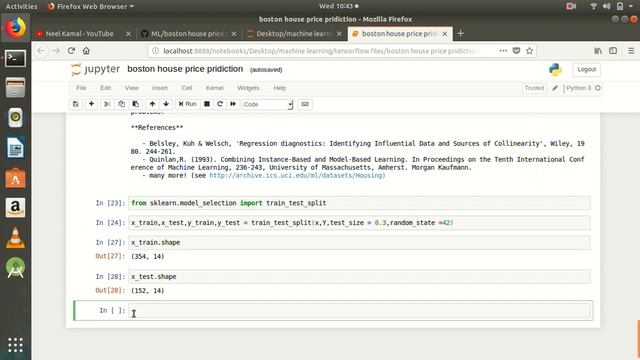Click the Jupyter logo
The image size is (640, 360).
coord(96,69)
